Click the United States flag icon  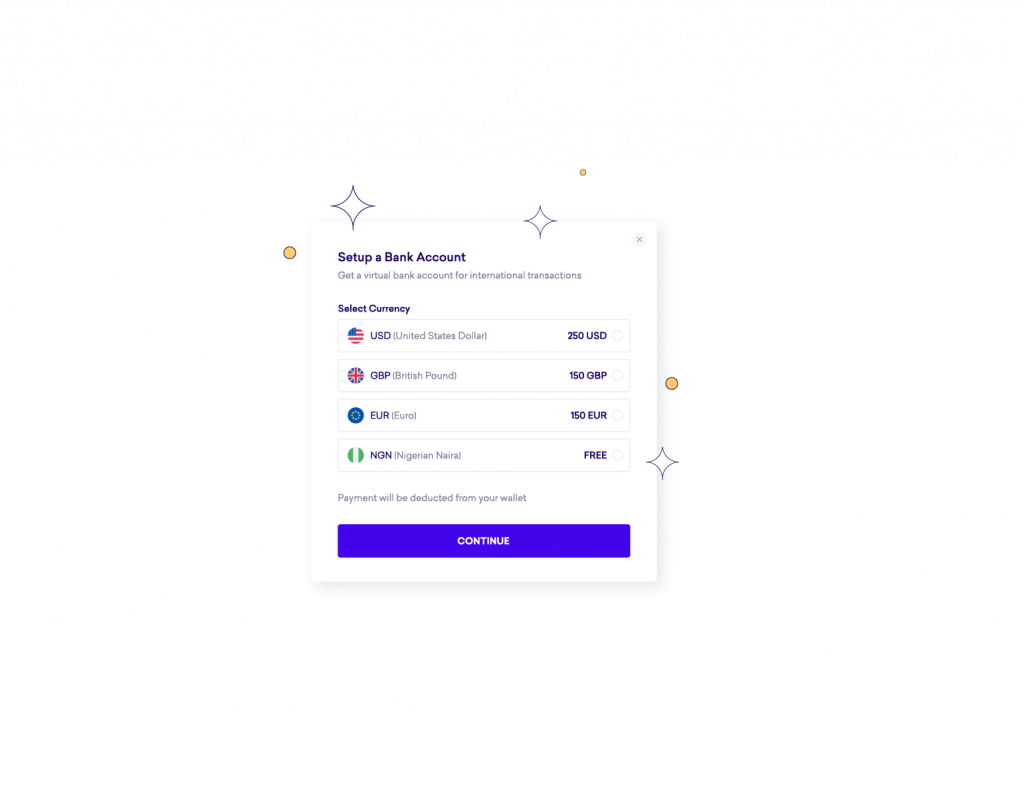pos(355,336)
